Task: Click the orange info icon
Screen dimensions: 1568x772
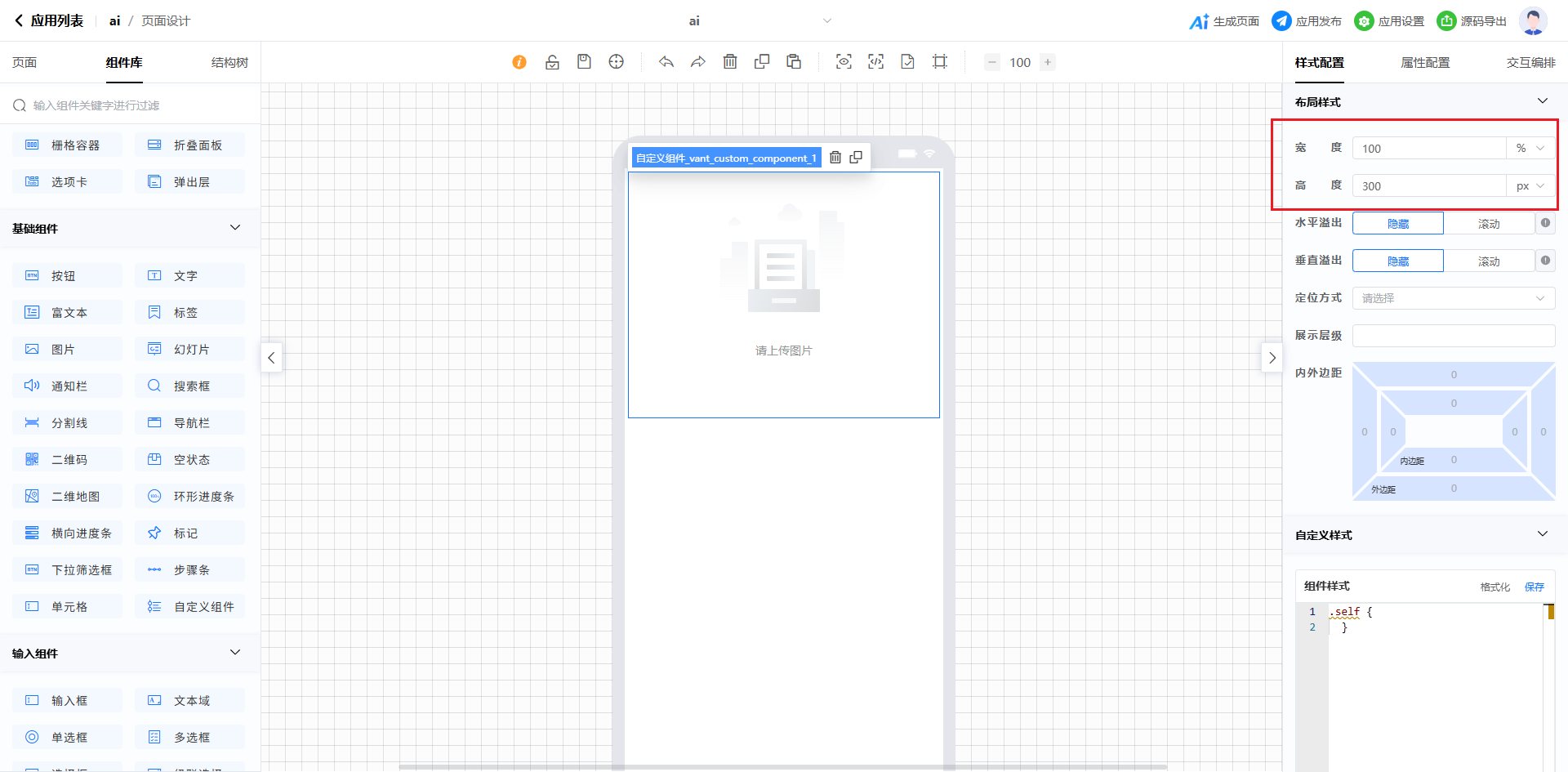Action: [x=519, y=62]
